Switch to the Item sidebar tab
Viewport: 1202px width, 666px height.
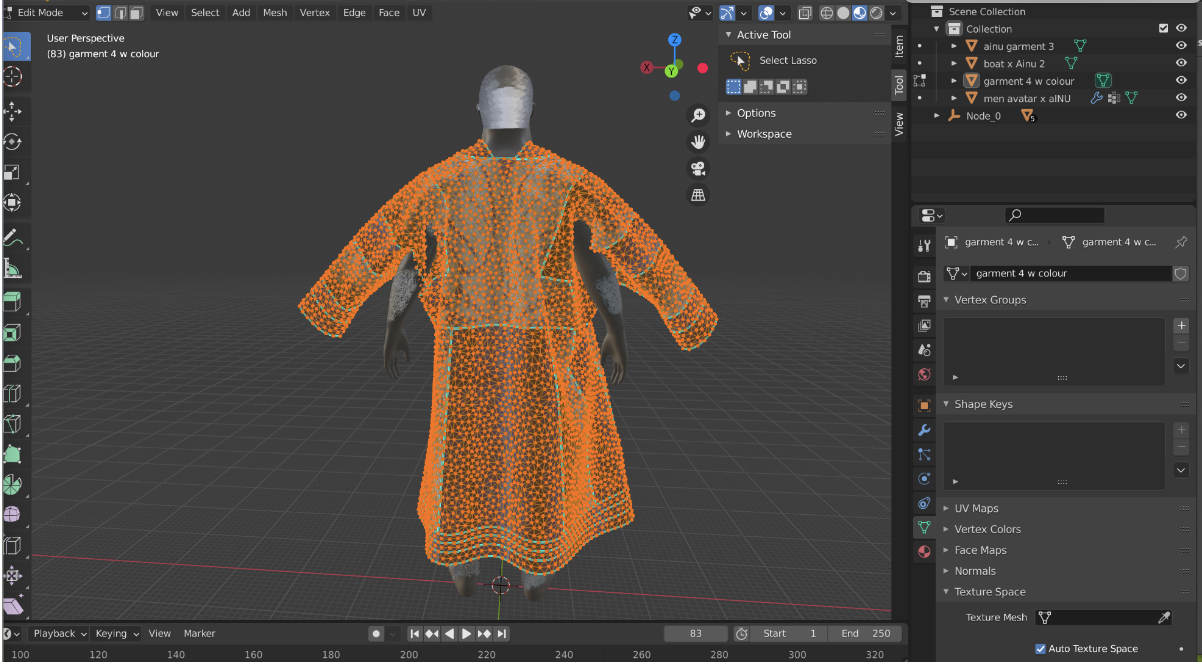point(898,45)
